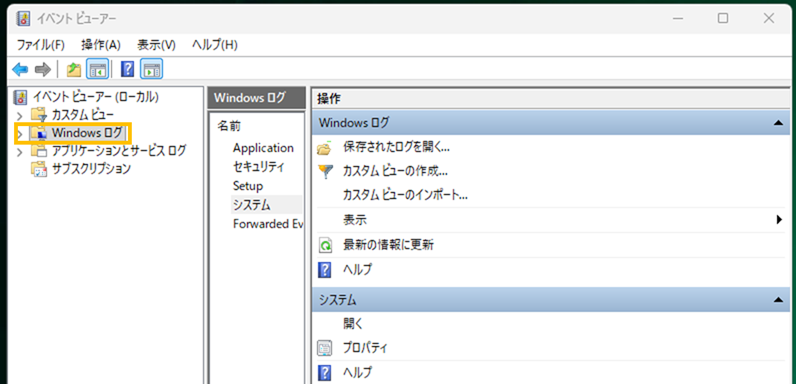Screen dimensions: 796x384
Task: Click 開く under システム actions
Action: pyautogui.click(x=353, y=324)
